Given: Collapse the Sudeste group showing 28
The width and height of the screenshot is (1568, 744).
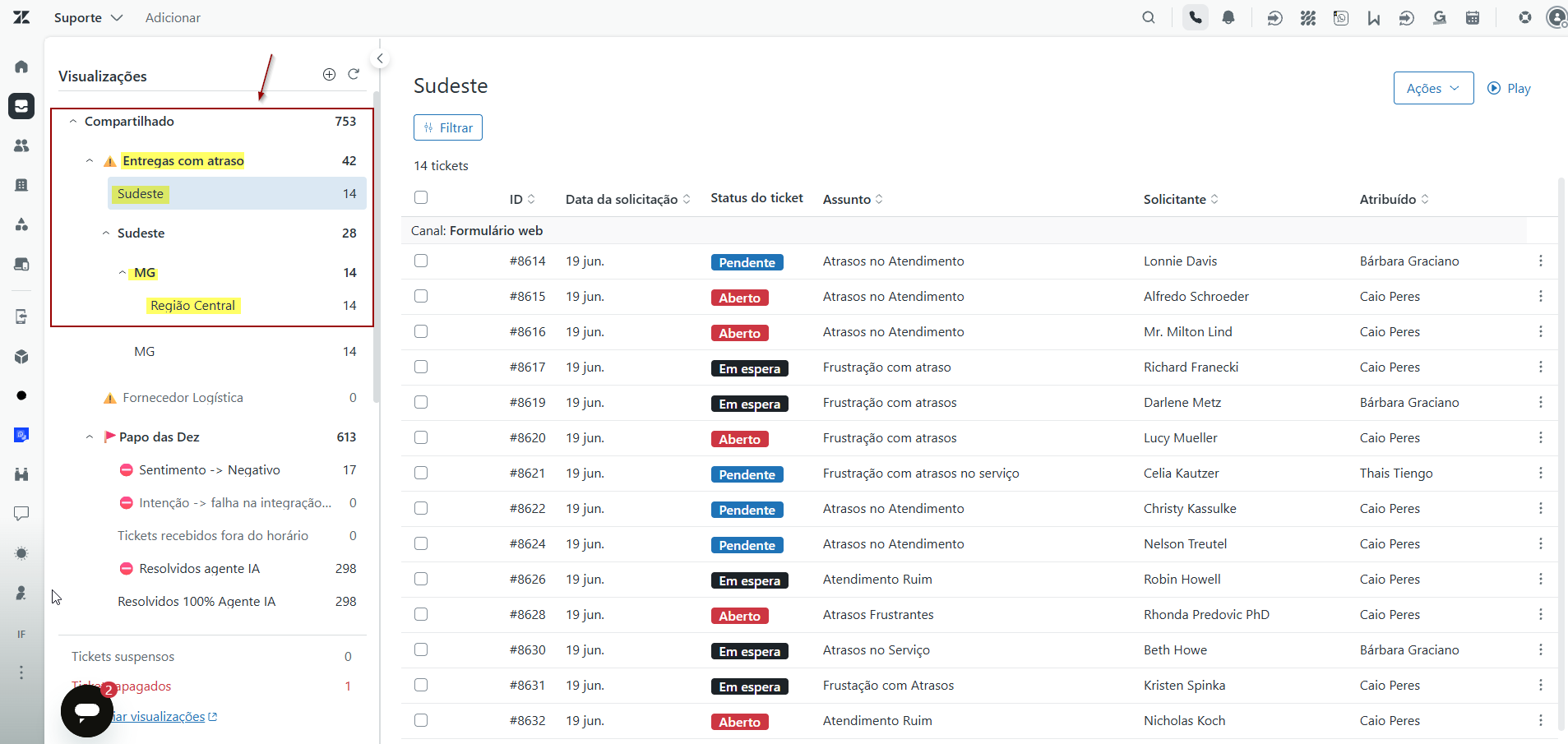Looking at the screenshot, I should [x=106, y=233].
